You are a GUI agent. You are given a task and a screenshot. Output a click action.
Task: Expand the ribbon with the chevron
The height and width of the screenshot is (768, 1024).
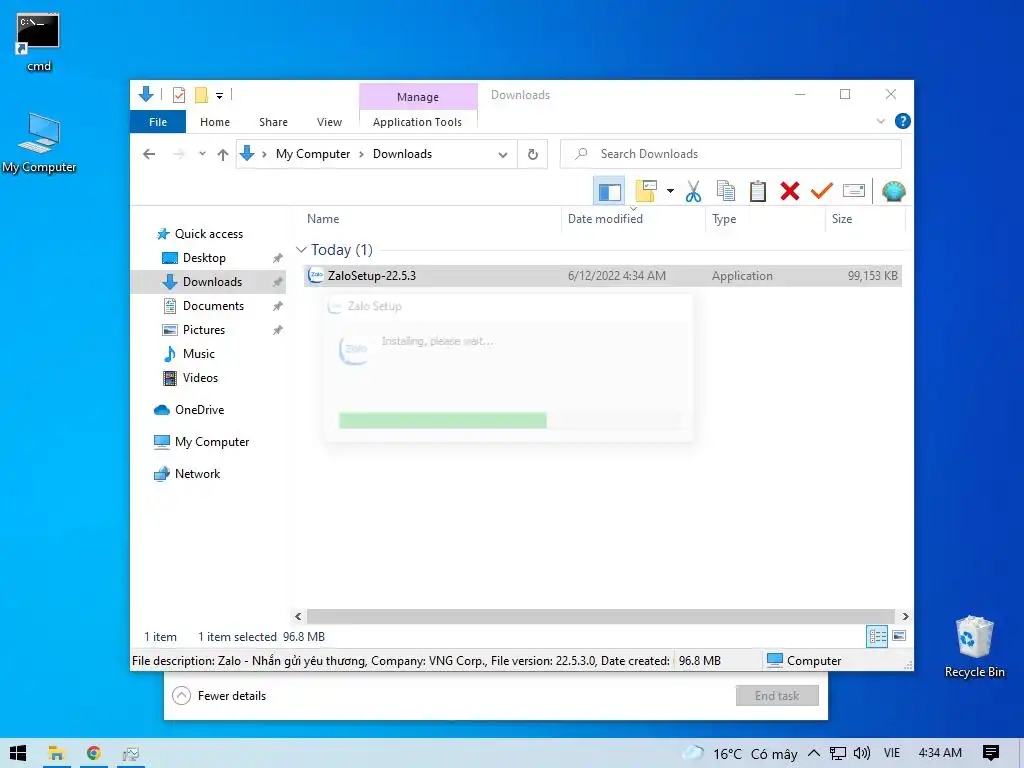(x=880, y=121)
